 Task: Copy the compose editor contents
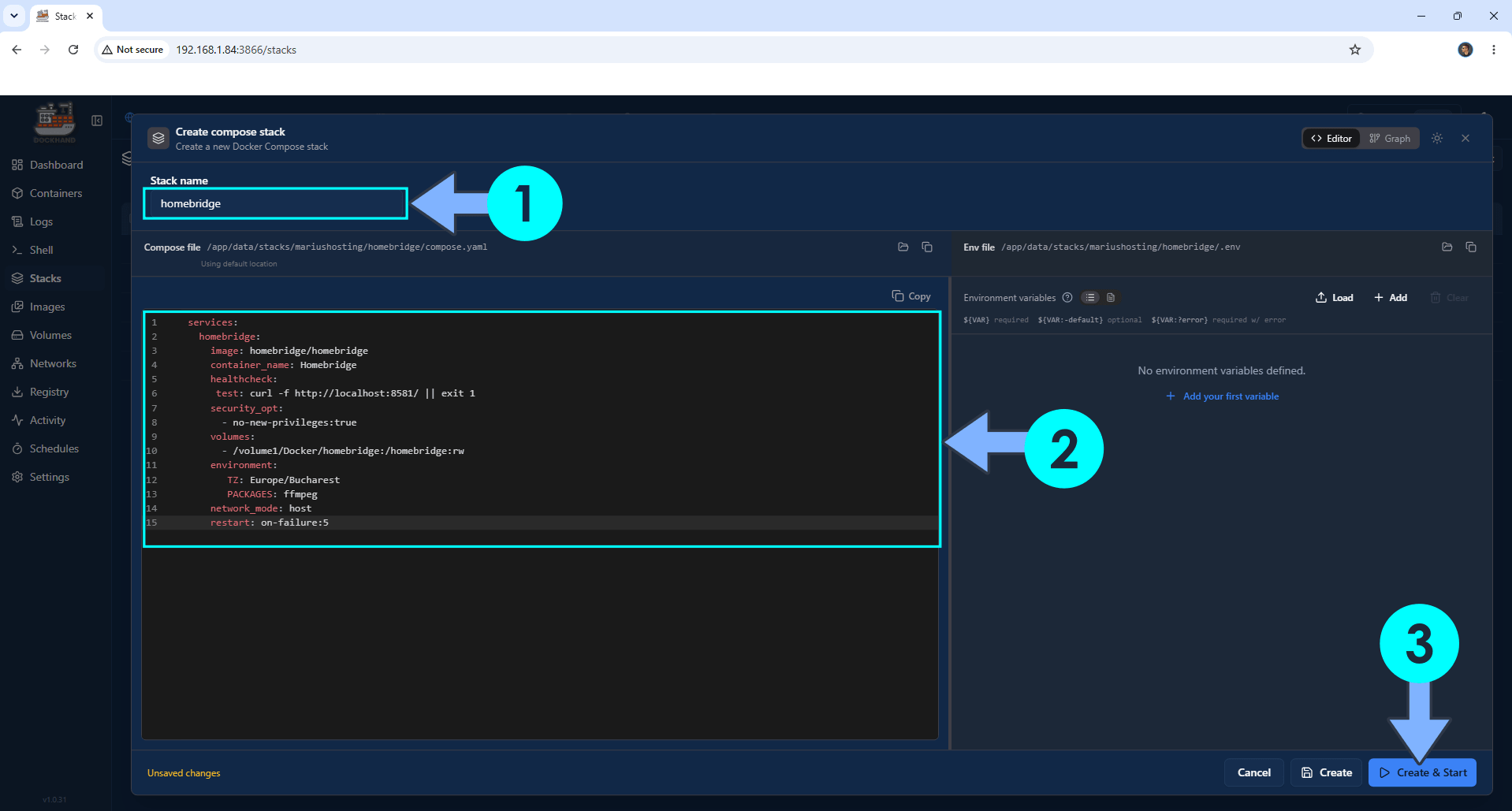[x=911, y=296]
